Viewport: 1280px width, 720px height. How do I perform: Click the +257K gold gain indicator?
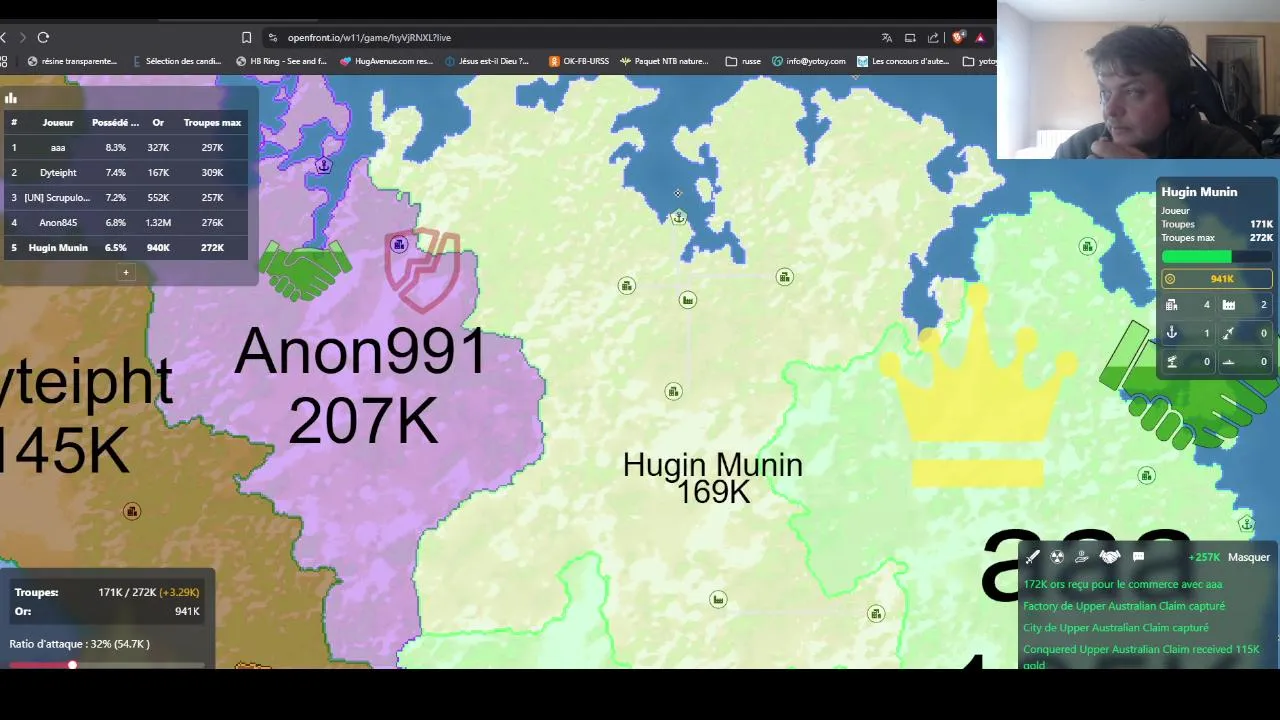(x=1204, y=557)
